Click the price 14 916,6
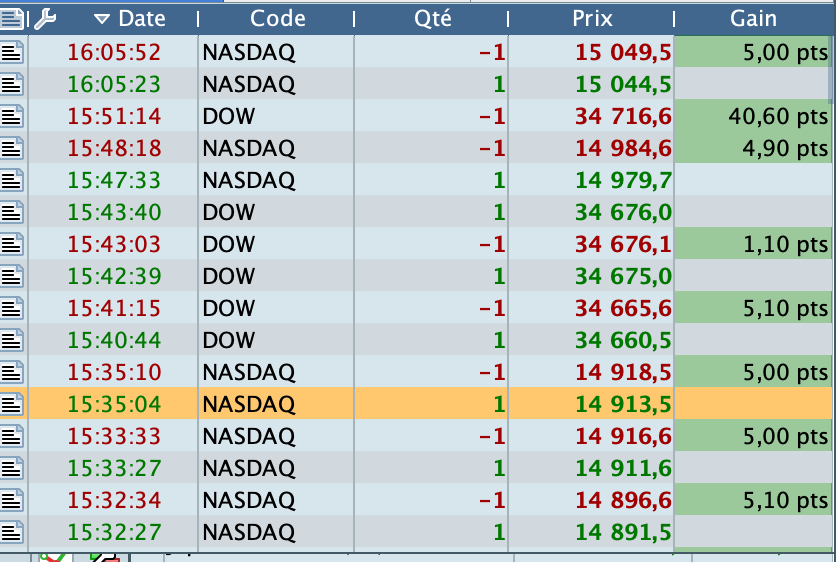 [x=623, y=436]
